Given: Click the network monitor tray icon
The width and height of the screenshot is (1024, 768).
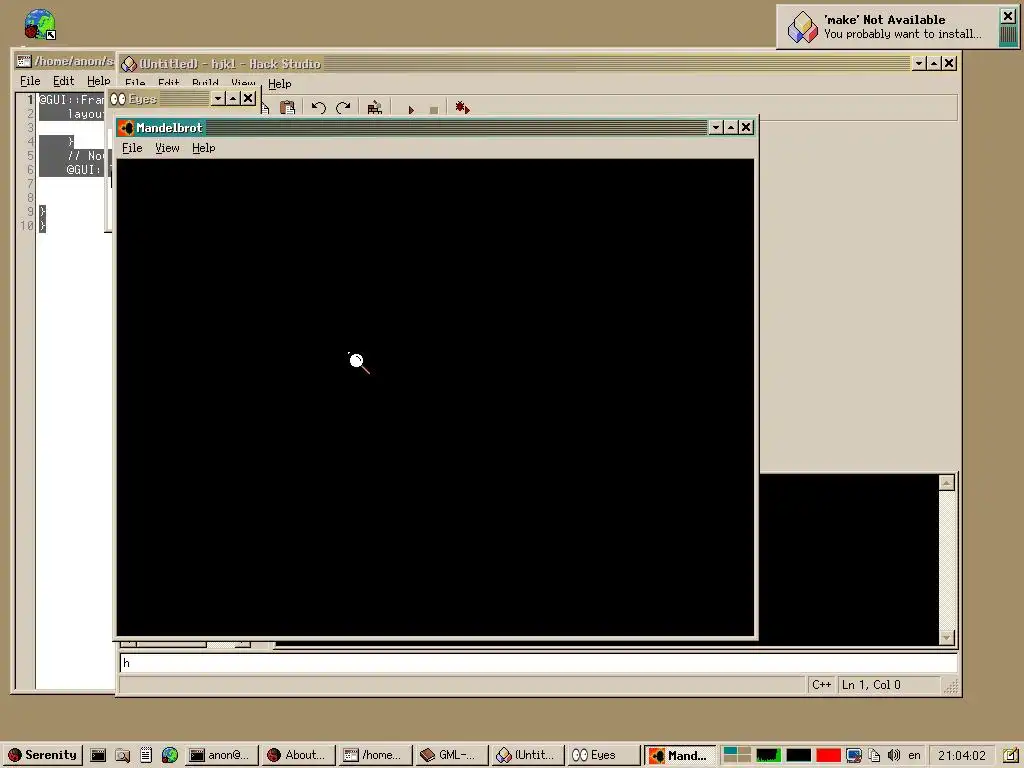Looking at the screenshot, I should coord(854,755).
